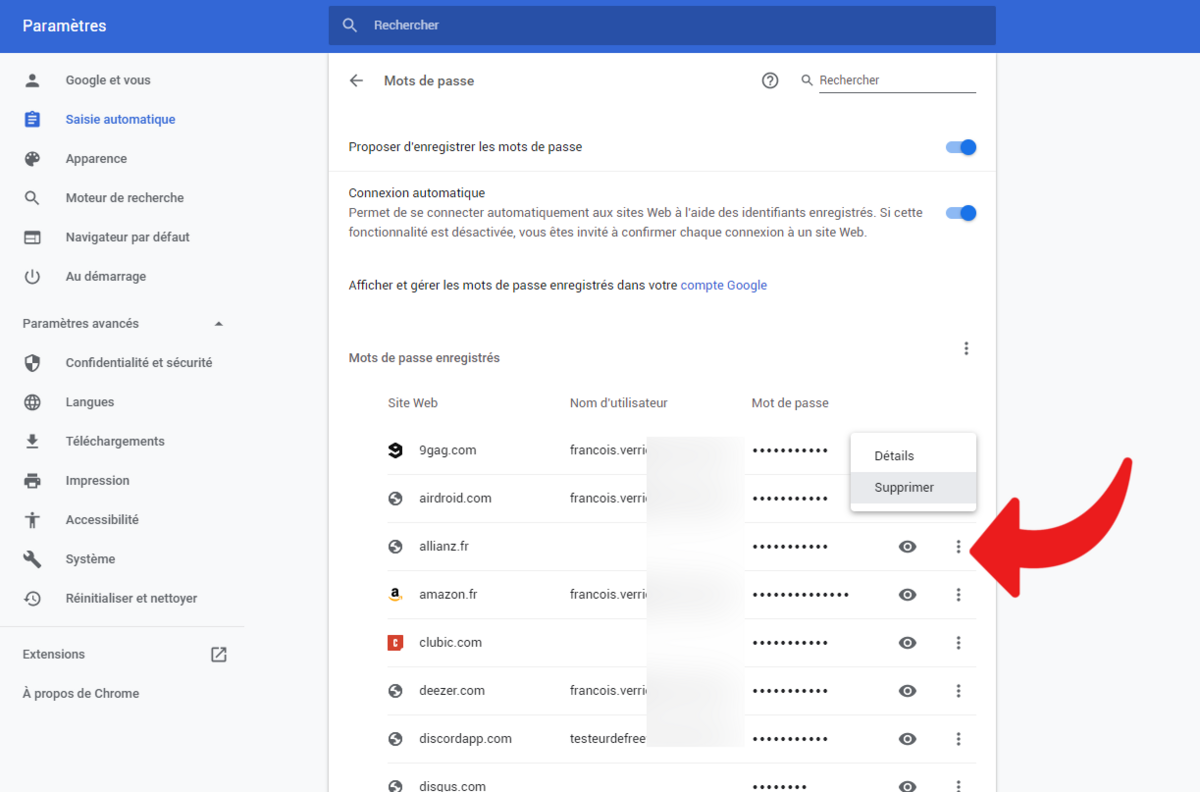1200x792 pixels.
Task: Open Réinitialiser et nettoyer section
Action: pyautogui.click(x=131, y=598)
